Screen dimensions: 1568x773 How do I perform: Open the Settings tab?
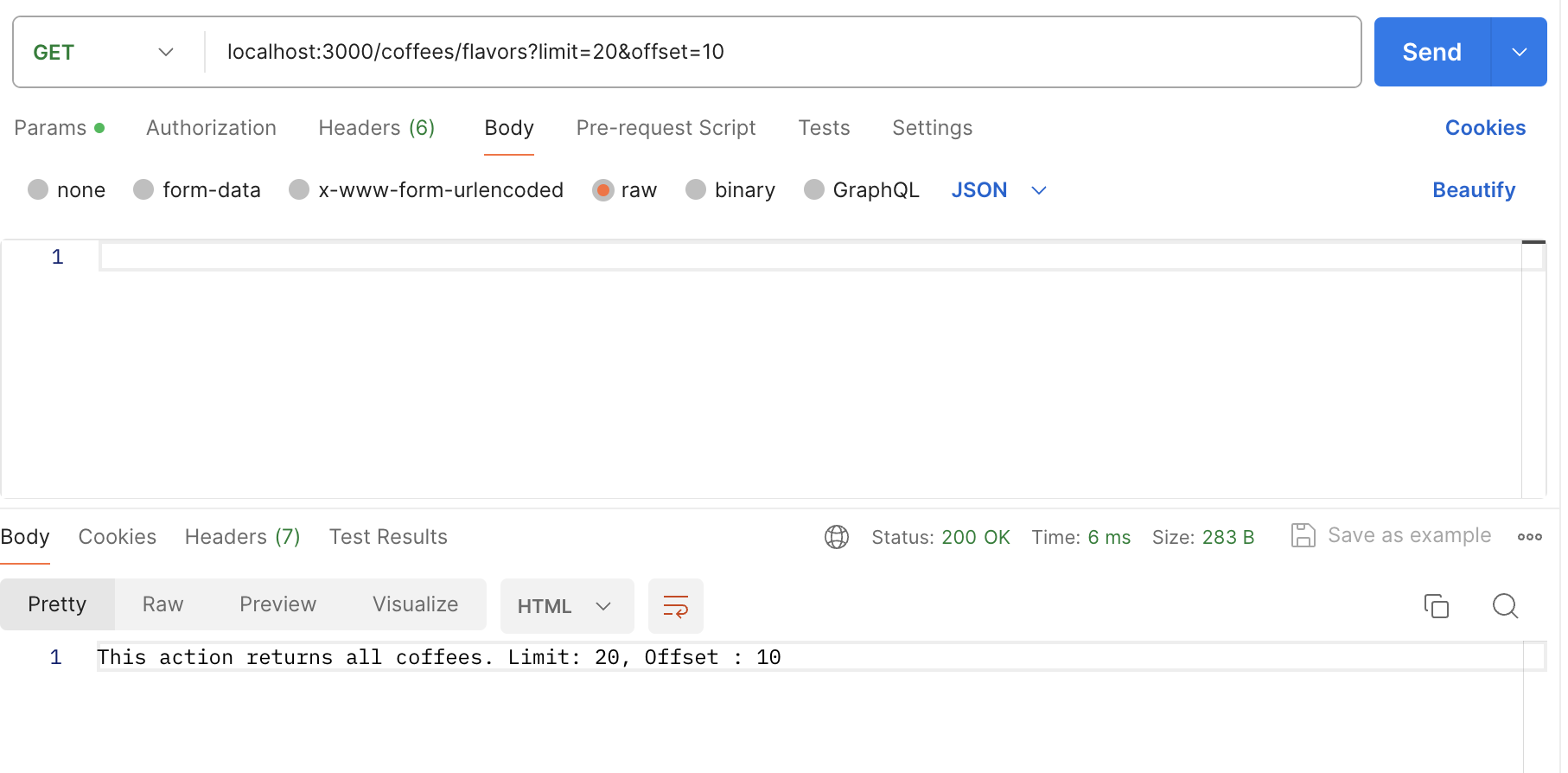pos(932,128)
